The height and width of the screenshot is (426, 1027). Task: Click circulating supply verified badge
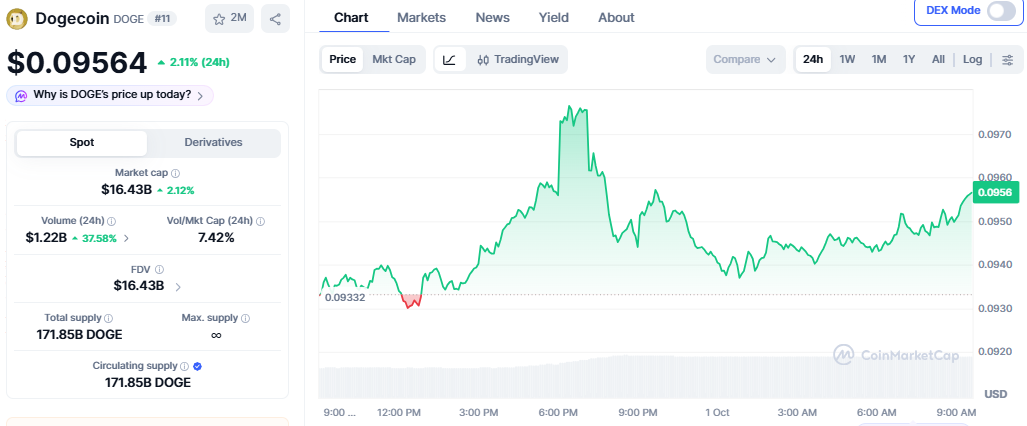[198, 366]
